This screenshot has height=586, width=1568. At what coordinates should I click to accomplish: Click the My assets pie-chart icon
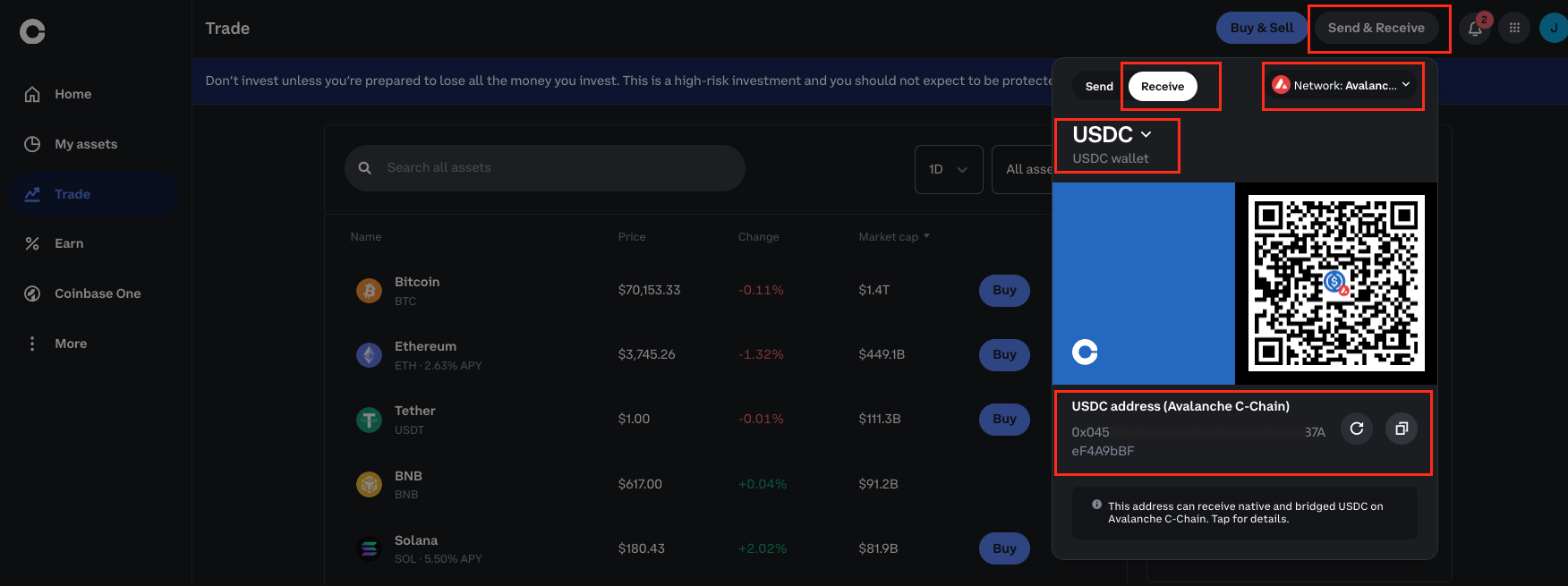coord(32,144)
